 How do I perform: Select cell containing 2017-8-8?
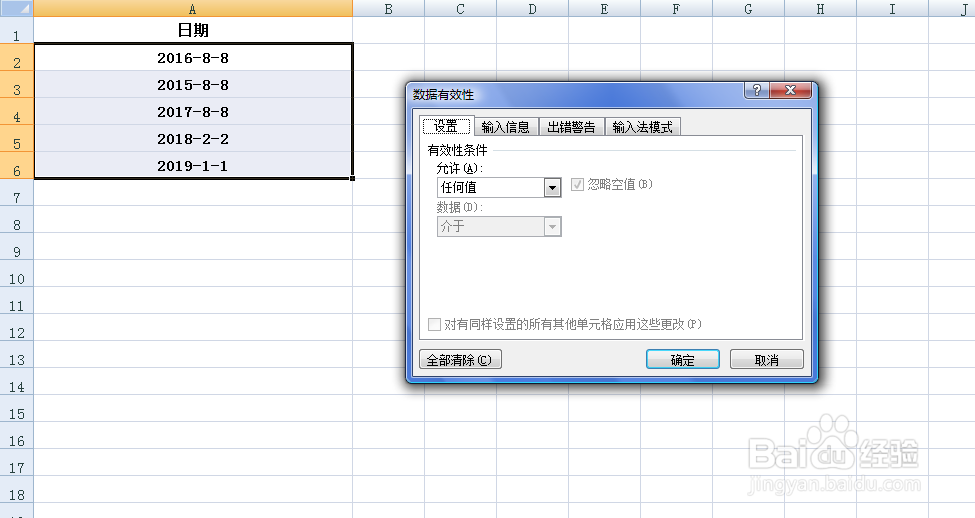click(193, 111)
